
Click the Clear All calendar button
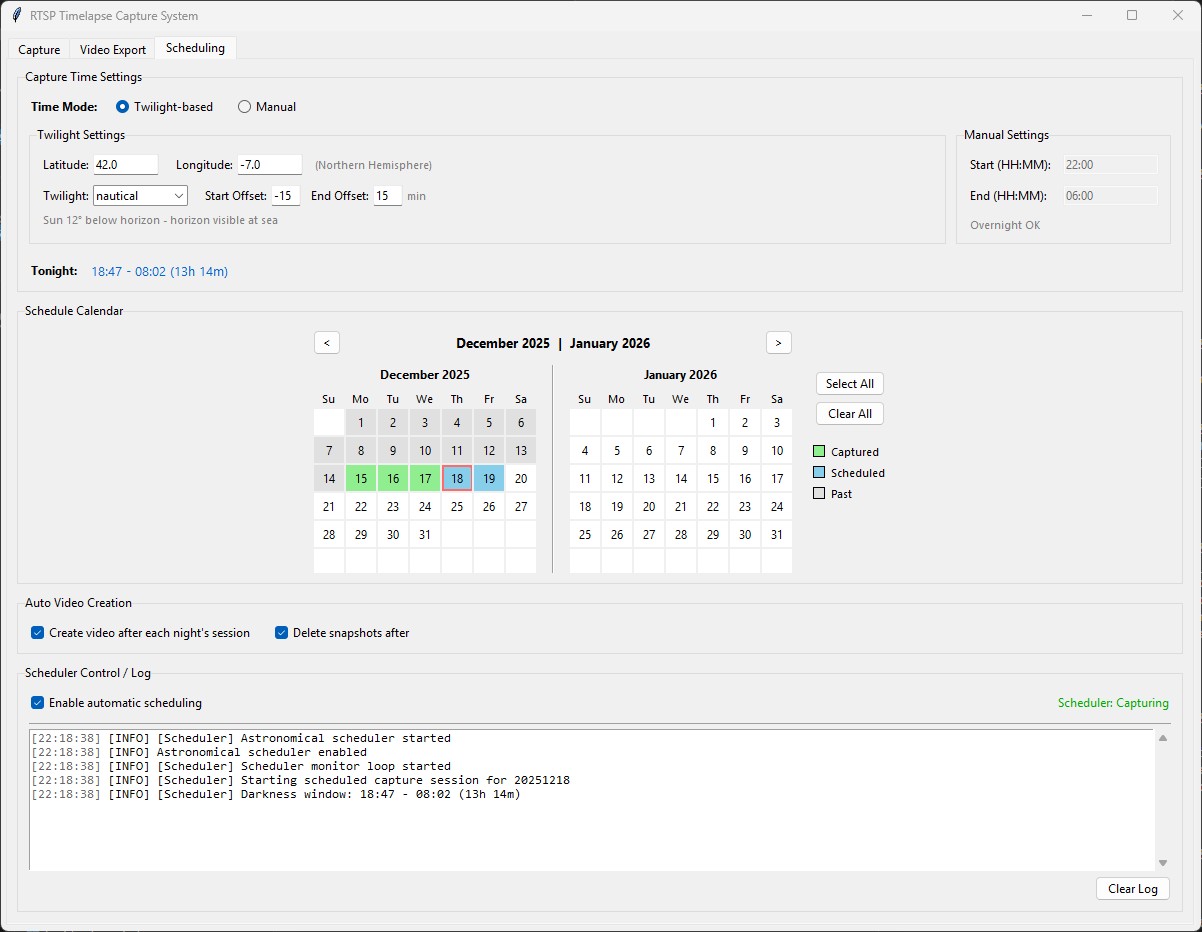849,413
